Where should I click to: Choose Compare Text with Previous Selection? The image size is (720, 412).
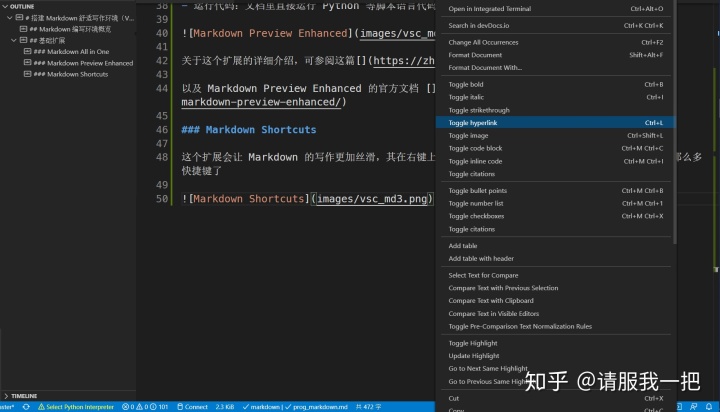tap(556, 288)
